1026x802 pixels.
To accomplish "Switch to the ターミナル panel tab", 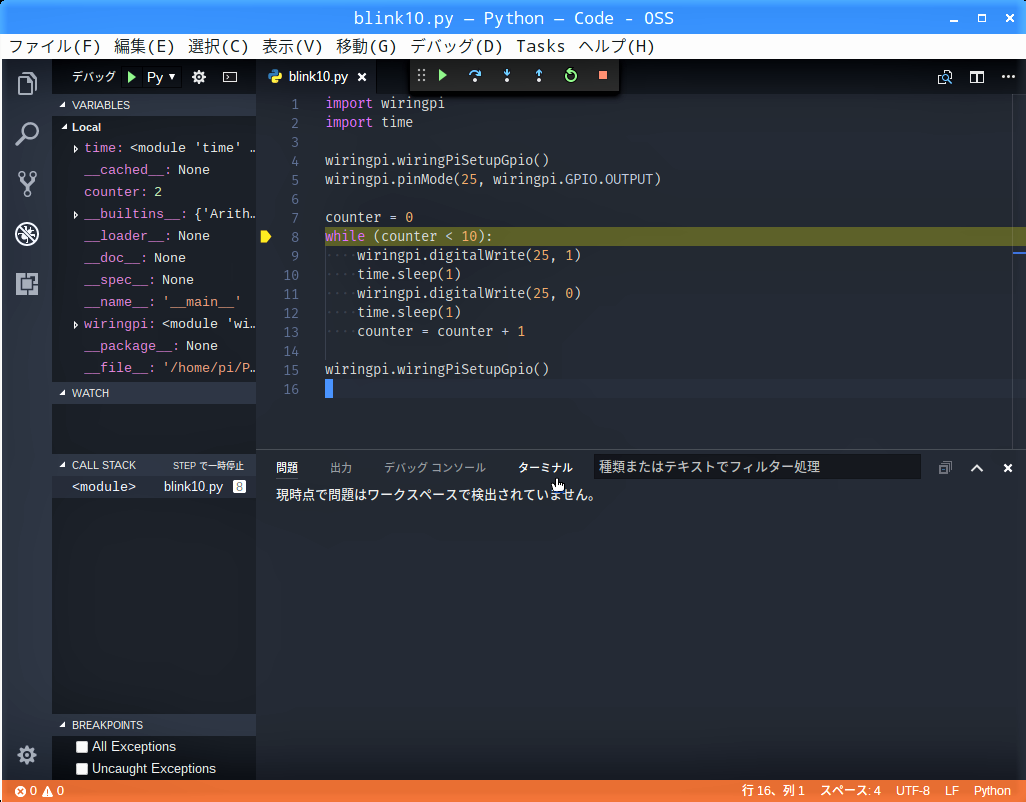I will [x=545, y=468].
